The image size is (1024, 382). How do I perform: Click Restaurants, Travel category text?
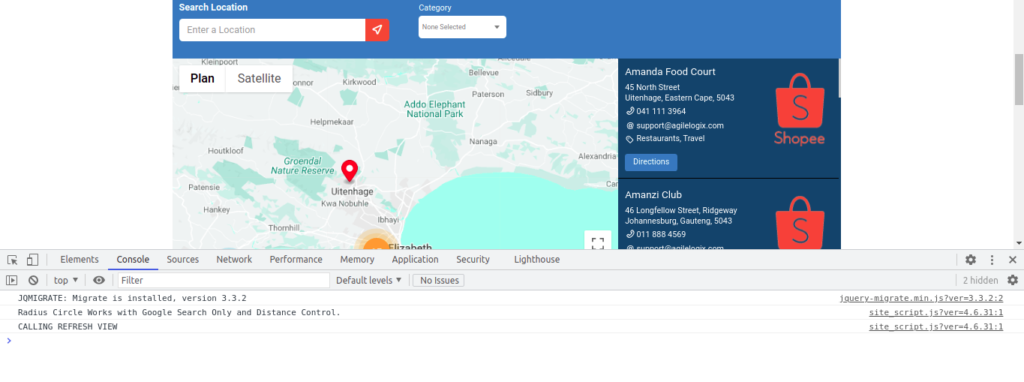(671, 138)
